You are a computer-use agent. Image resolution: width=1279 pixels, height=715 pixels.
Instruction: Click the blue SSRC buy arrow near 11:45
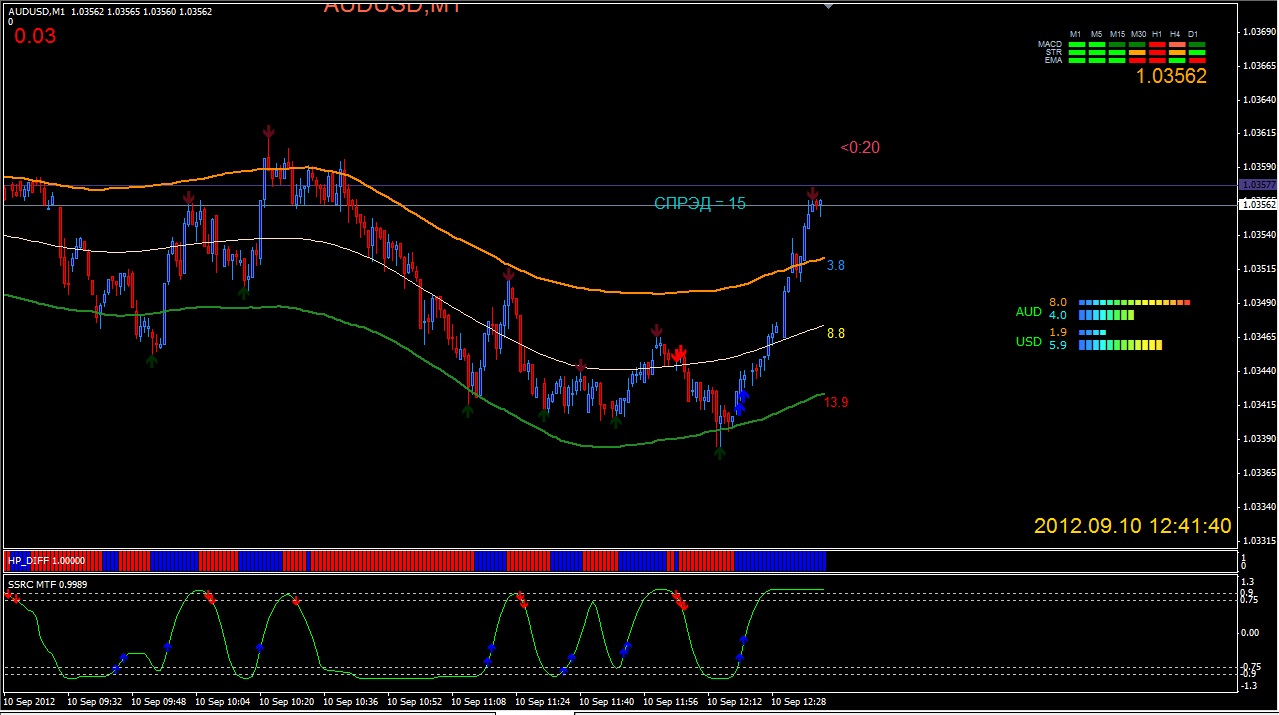tap(625, 649)
